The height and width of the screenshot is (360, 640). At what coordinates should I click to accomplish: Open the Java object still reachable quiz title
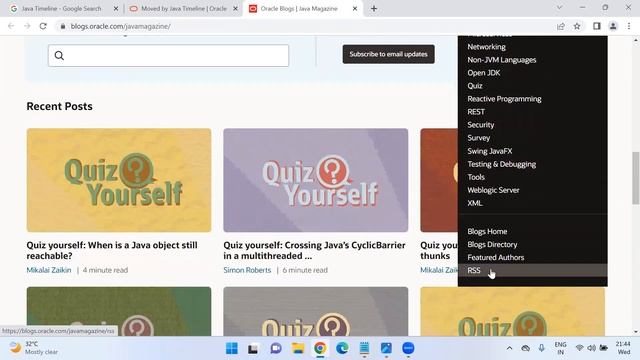[112, 250]
